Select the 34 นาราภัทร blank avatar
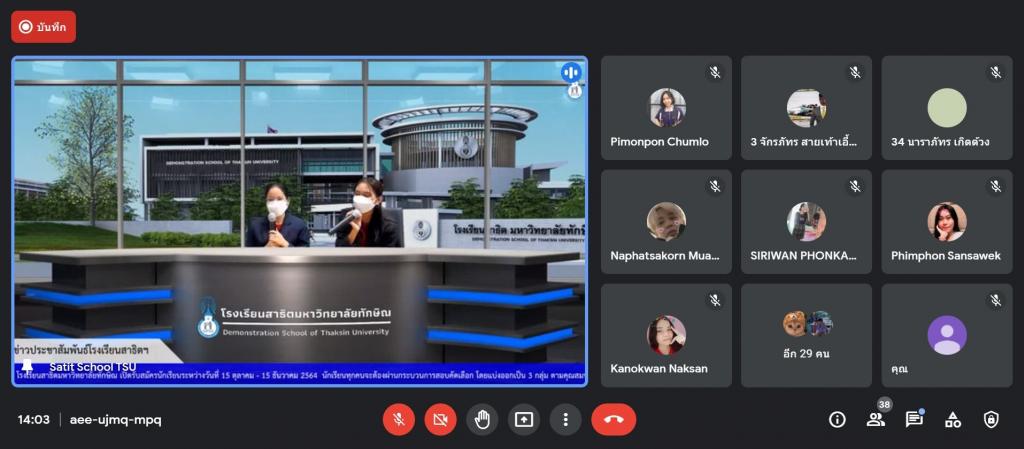The height and width of the screenshot is (449, 1024). click(x=947, y=108)
